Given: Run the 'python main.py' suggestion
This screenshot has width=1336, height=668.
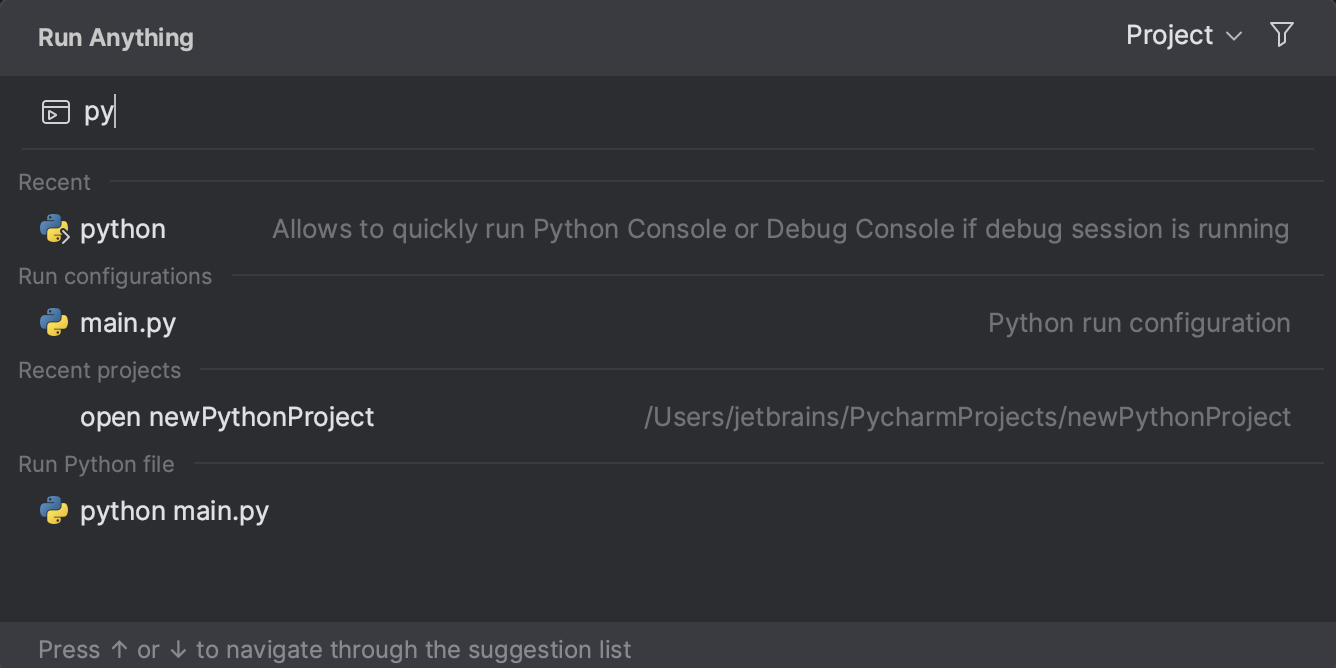Looking at the screenshot, I should tap(173, 510).
